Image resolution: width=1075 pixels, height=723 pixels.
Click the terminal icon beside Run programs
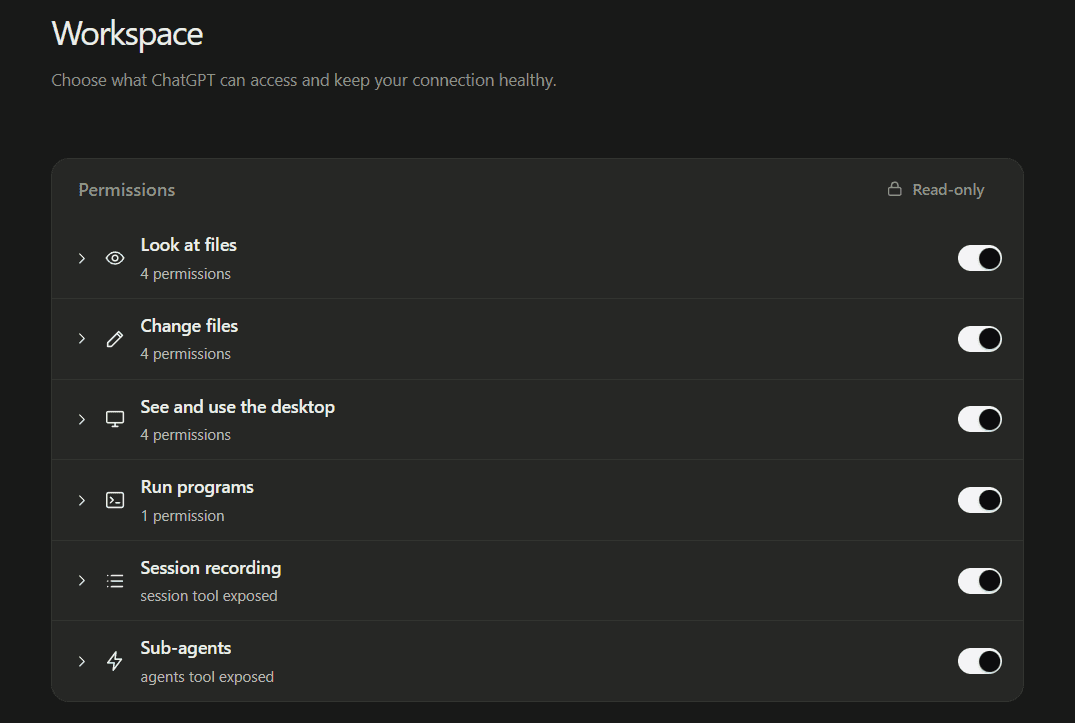[115, 500]
